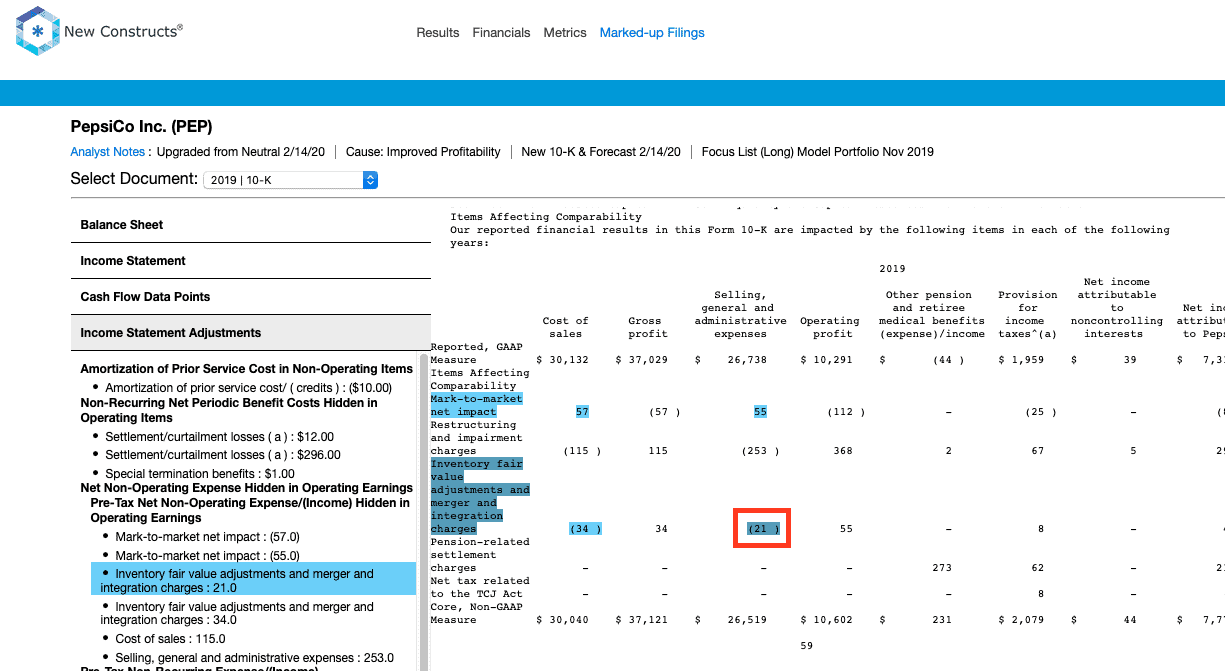
Task: Open the Select Document dropdown
Action: coord(290,180)
